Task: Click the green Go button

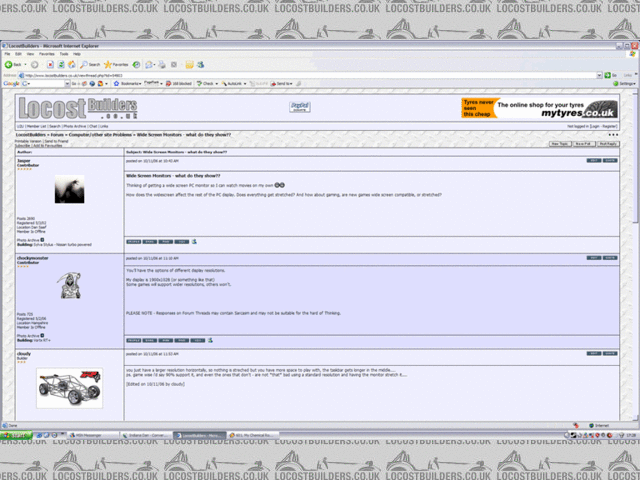Action: click(611, 75)
